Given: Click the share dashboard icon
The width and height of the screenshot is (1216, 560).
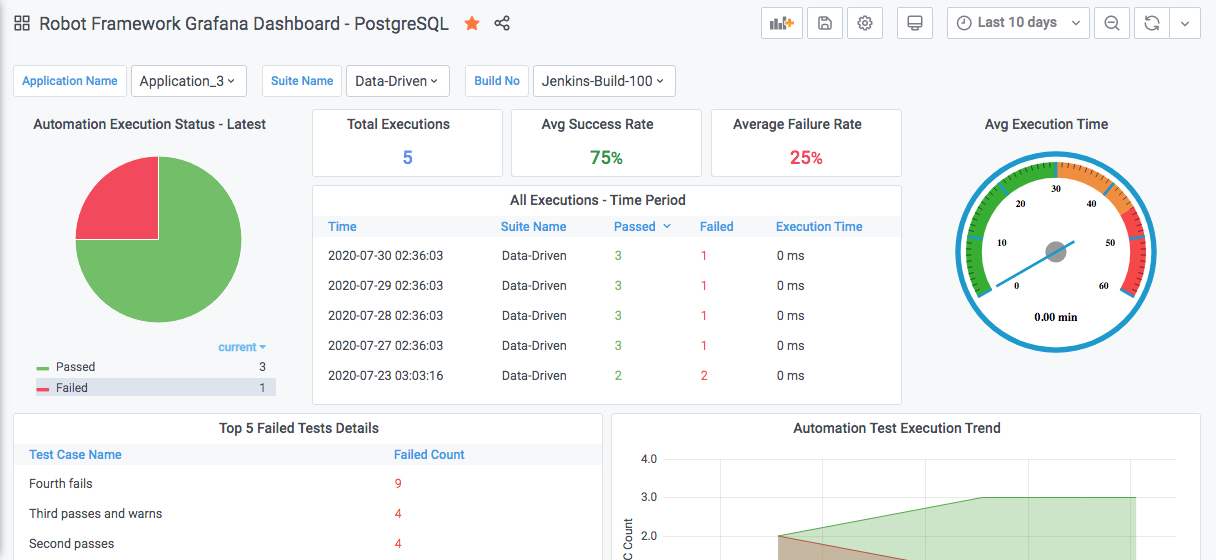Looking at the screenshot, I should click(x=502, y=23).
